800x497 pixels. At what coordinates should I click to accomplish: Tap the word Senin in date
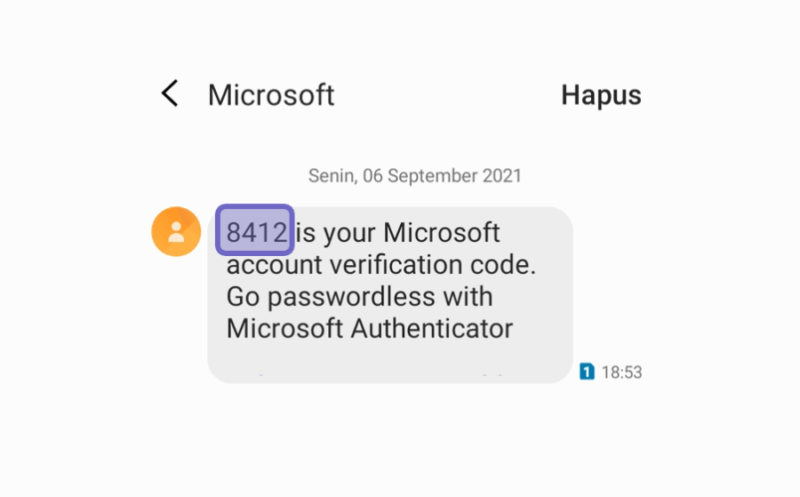tap(332, 176)
